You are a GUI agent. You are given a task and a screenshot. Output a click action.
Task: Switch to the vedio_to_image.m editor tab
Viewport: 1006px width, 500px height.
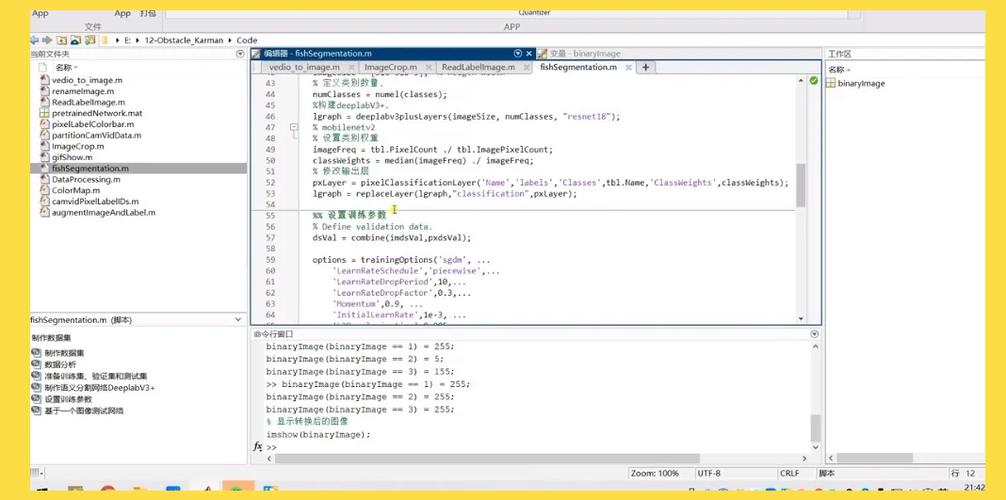(304, 67)
